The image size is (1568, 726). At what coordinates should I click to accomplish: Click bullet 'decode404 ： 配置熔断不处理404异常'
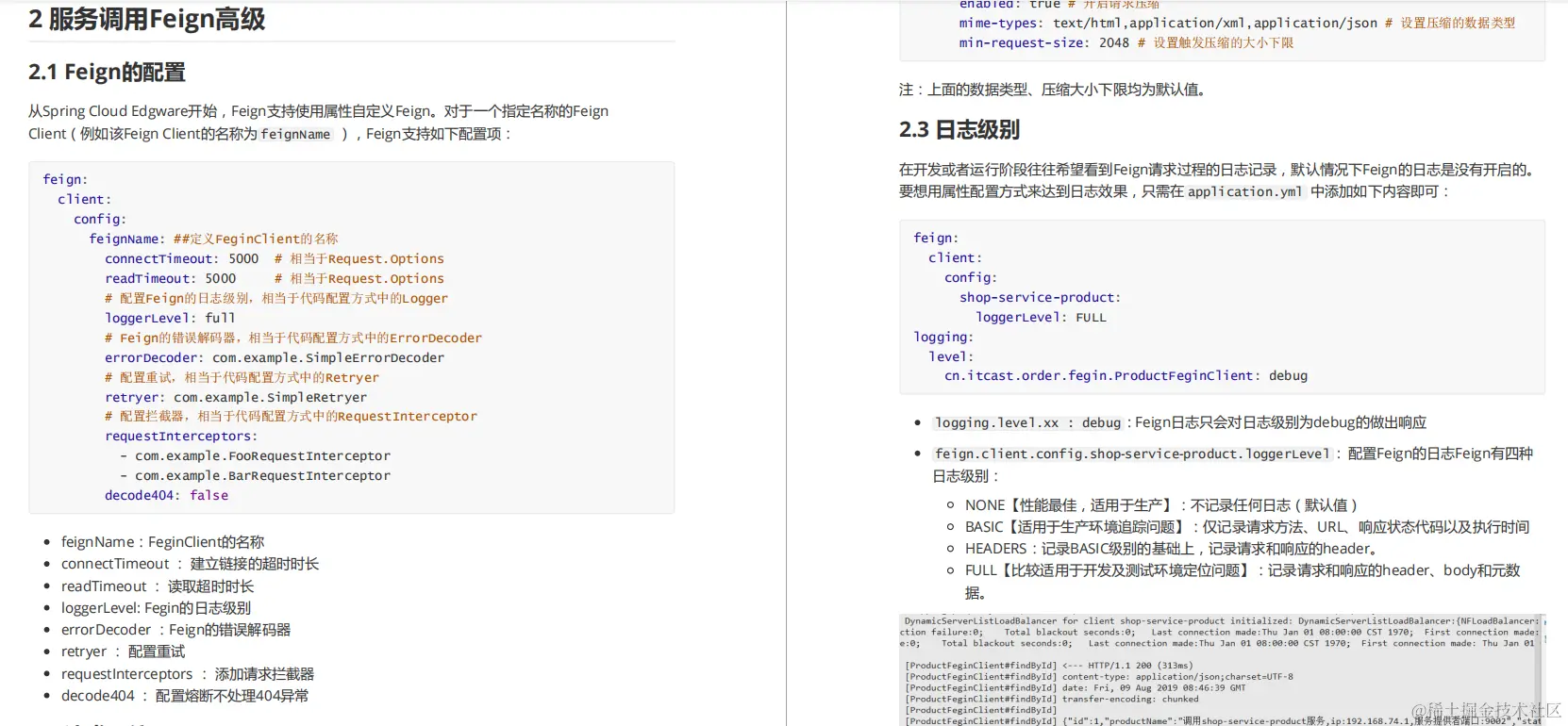[185, 696]
